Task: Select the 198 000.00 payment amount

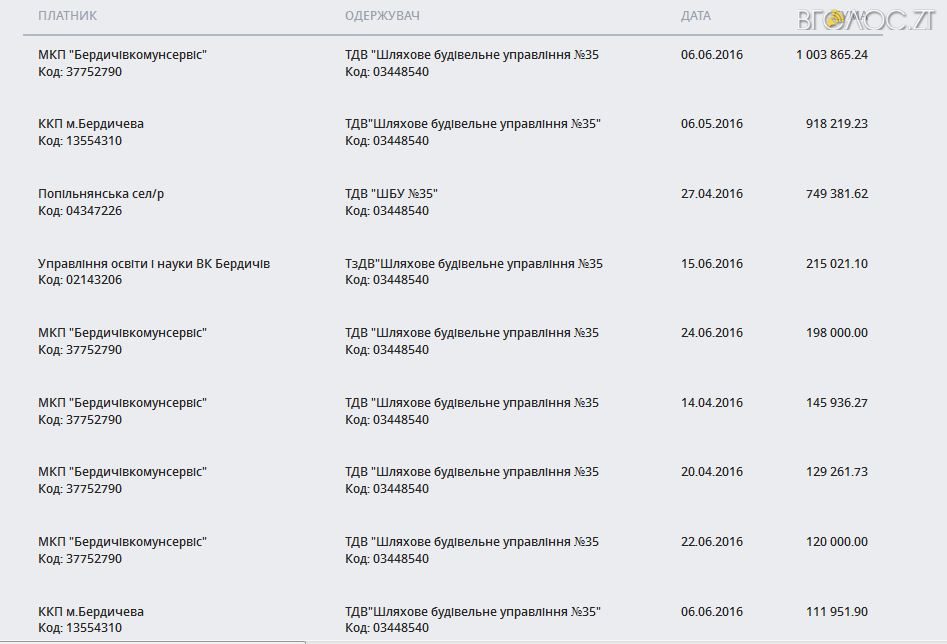Action: (836, 333)
